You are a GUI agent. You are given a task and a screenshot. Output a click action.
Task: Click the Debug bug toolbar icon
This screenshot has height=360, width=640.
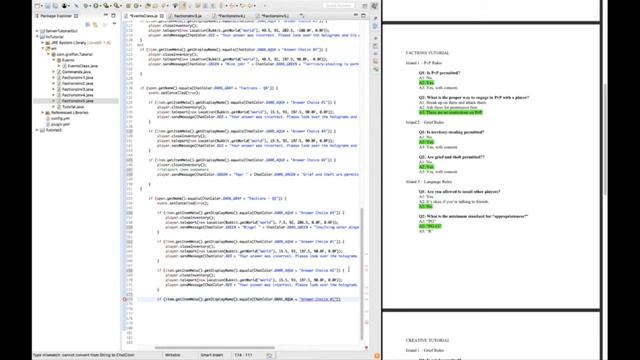point(86,6)
